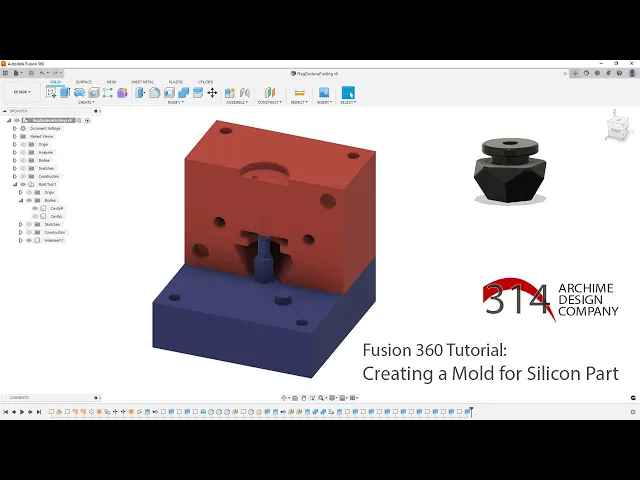Screen dimensions: 640x480
Task: Jump to timeline start
Action: [x=6, y=412]
